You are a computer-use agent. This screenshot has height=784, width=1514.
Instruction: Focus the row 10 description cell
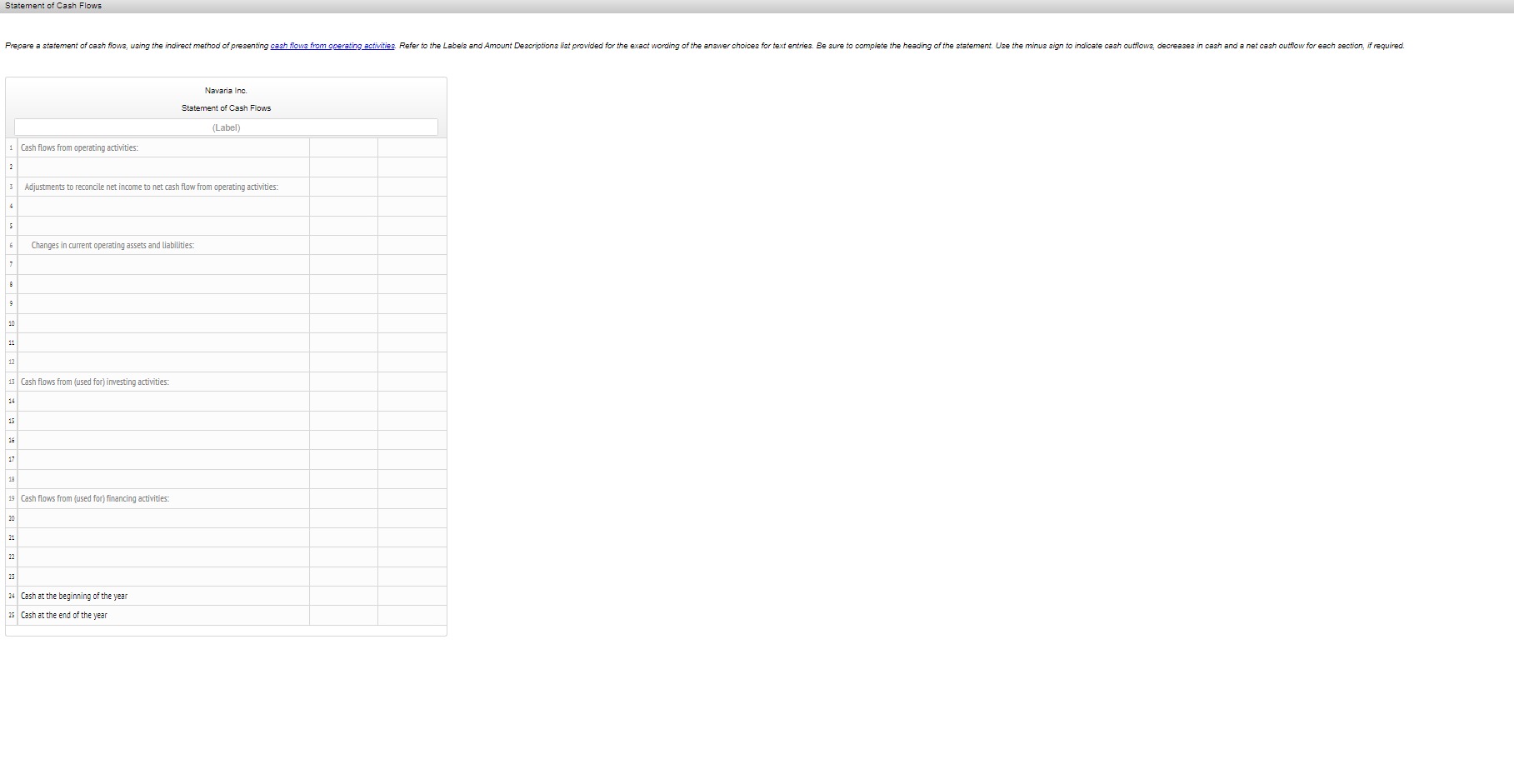(x=163, y=323)
